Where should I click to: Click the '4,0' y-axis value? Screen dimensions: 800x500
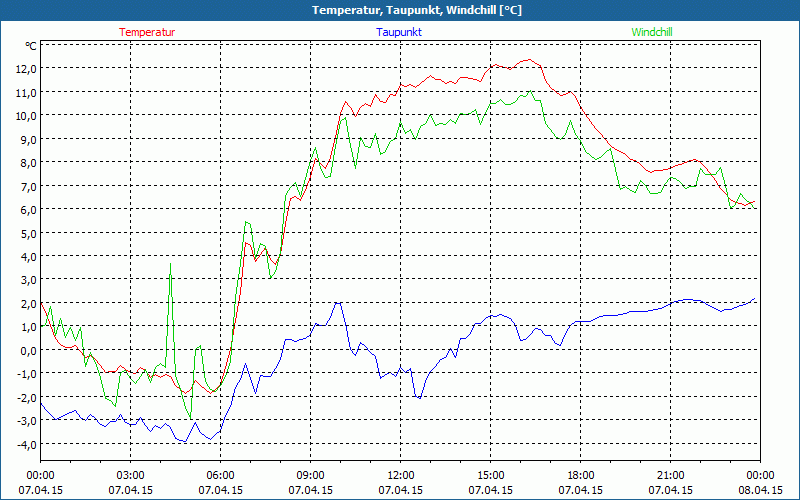point(28,257)
